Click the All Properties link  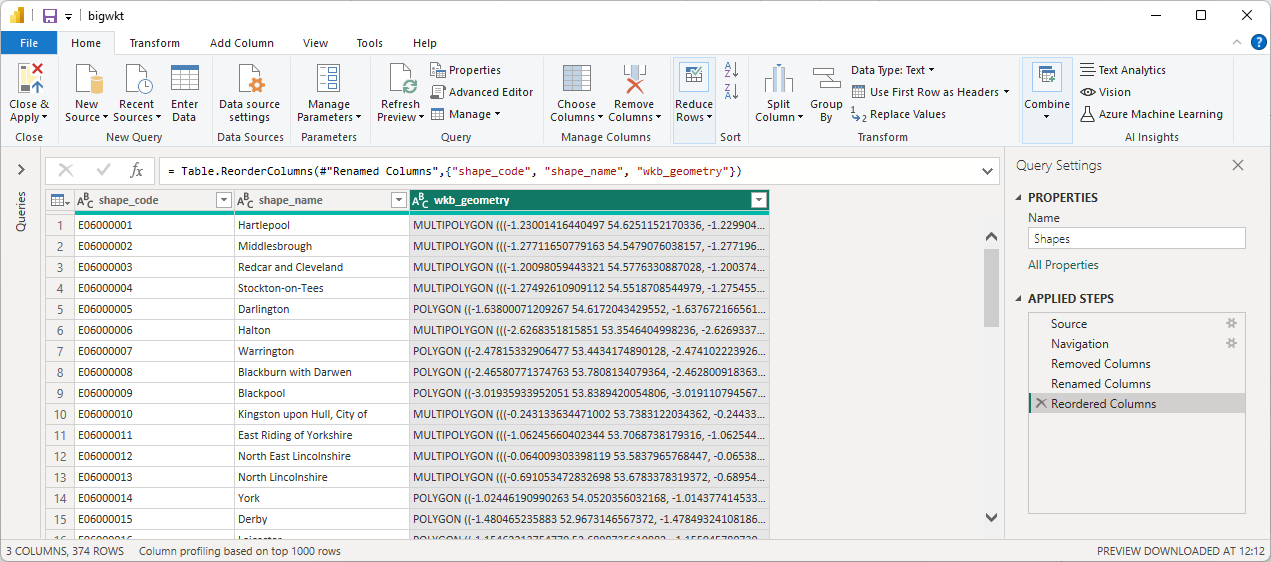pyautogui.click(x=1063, y=265)
